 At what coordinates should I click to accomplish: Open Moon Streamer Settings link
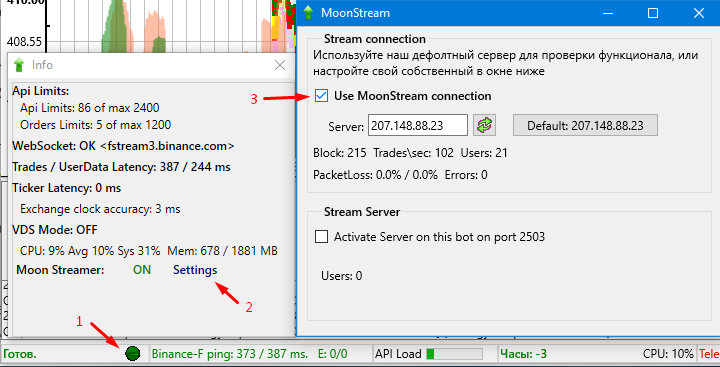[x=195, y=270]
